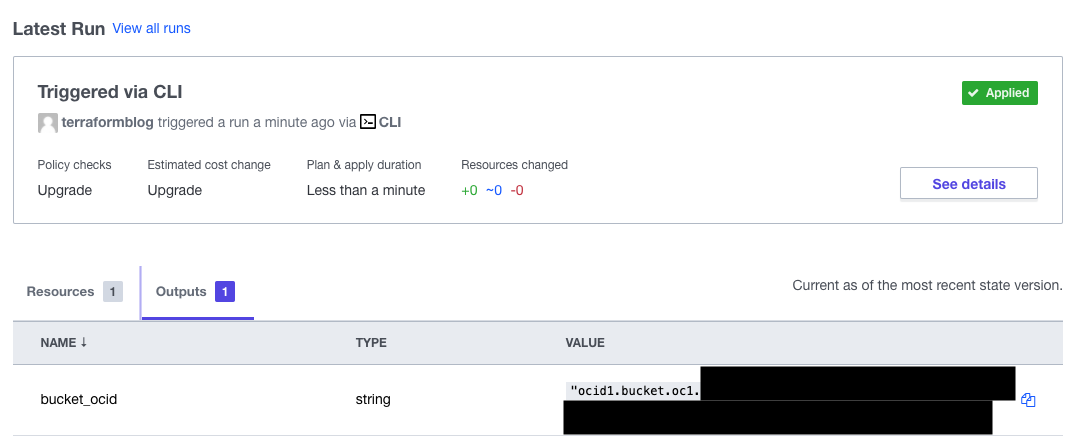Click the ocid1.bucket.oc1 value text
Viewport: 1074px width, 445px height.
(634, 390)
